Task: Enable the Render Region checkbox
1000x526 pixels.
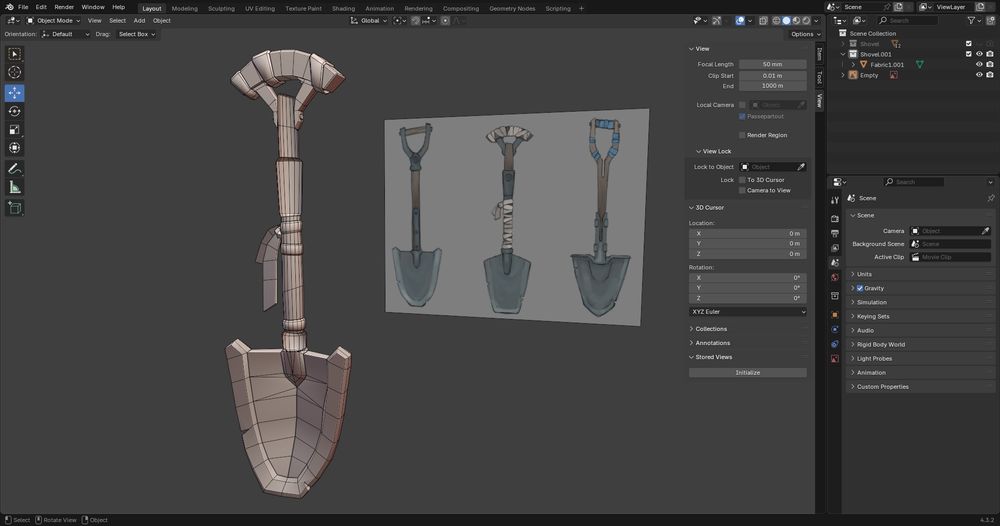Action: (742, 134)
